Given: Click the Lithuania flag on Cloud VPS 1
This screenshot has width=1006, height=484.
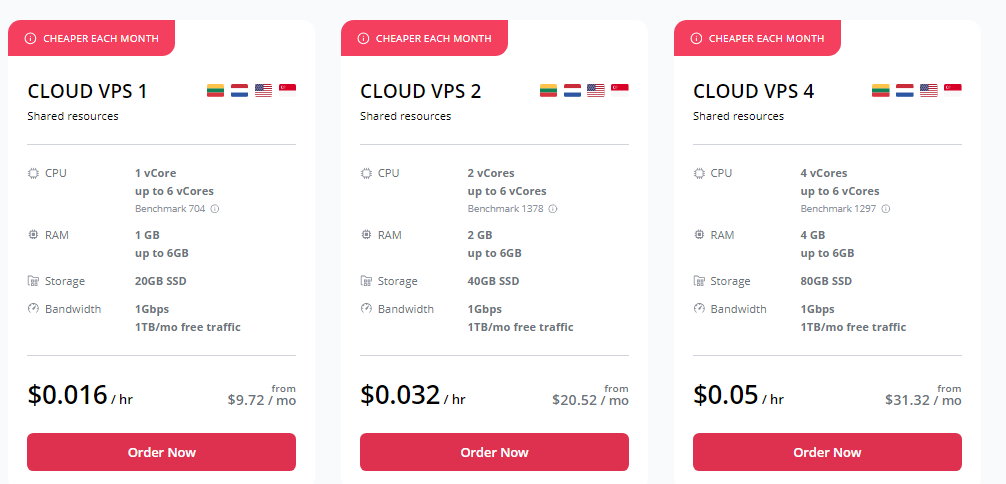Looking at the screenshot, I should pyautogui.click(x=215, y=90).
